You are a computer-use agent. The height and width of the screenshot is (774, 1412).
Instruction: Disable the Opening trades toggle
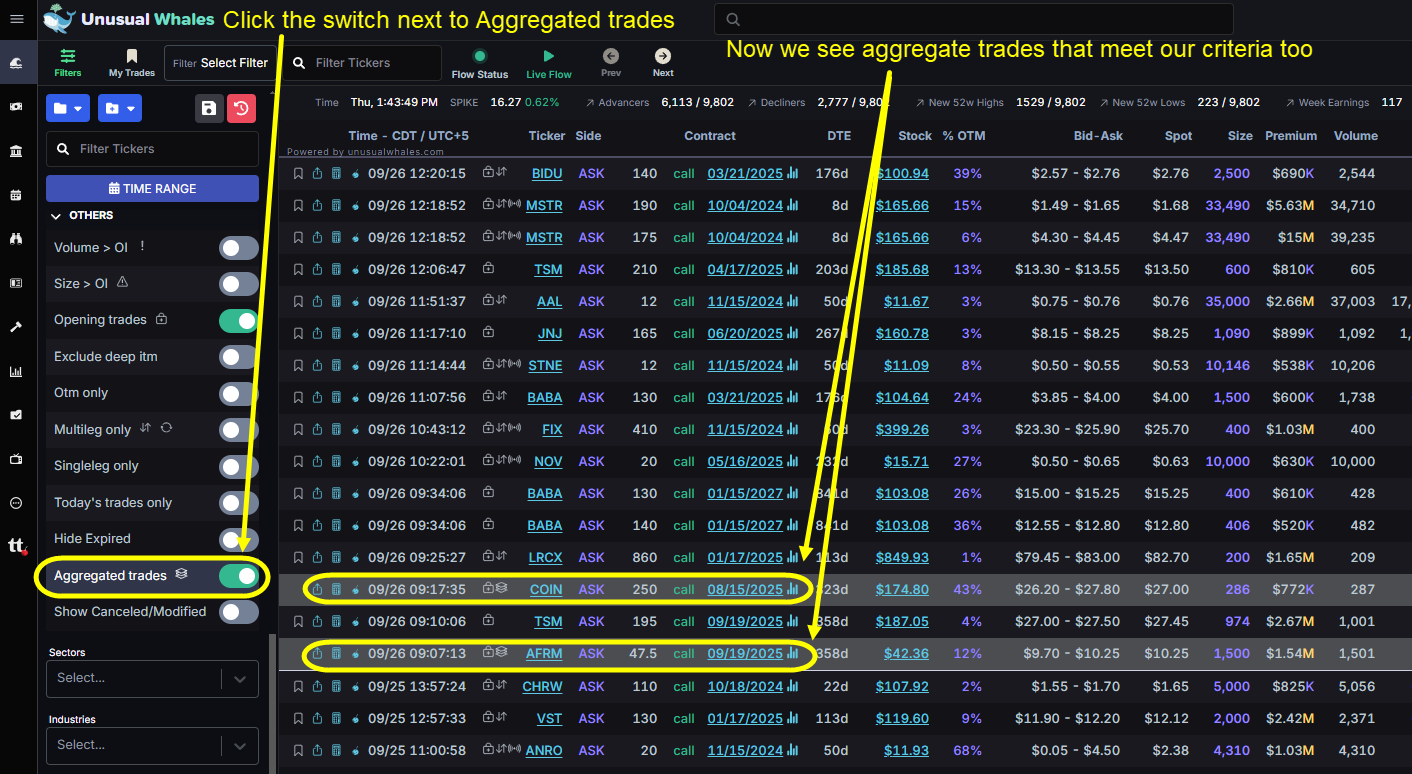pos(239,320)
